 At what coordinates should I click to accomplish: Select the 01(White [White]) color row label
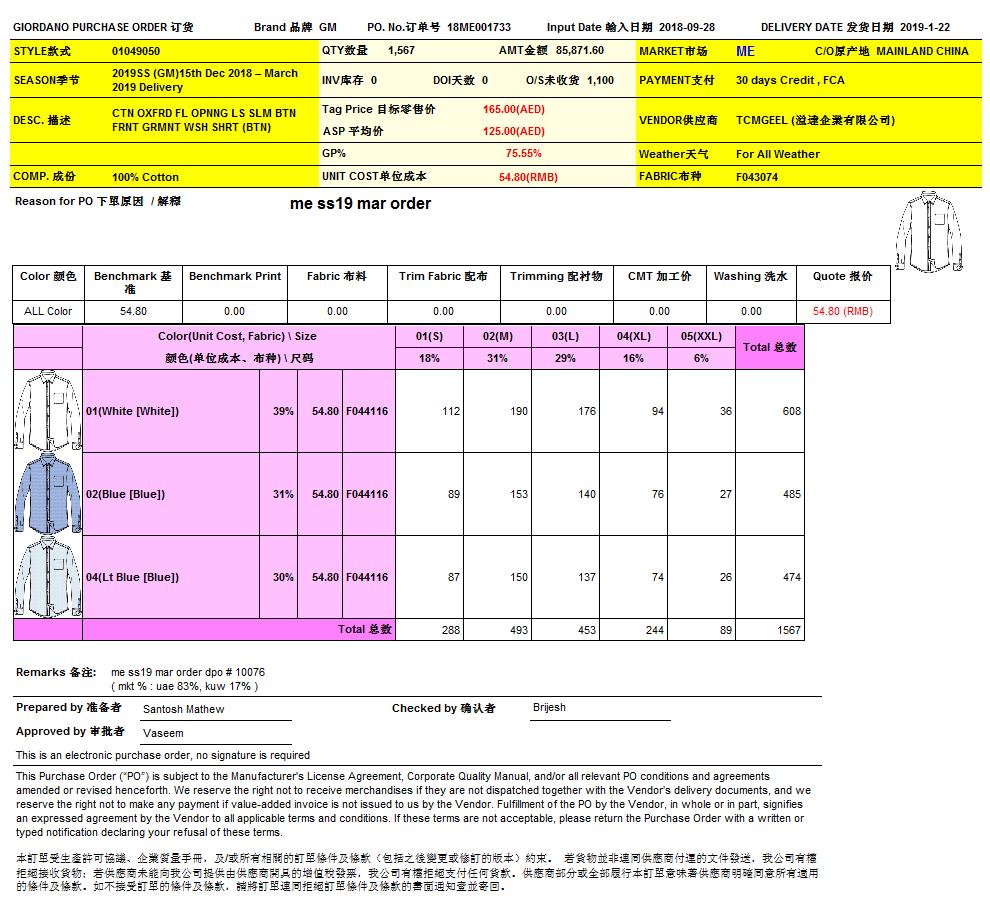[132, 411]
